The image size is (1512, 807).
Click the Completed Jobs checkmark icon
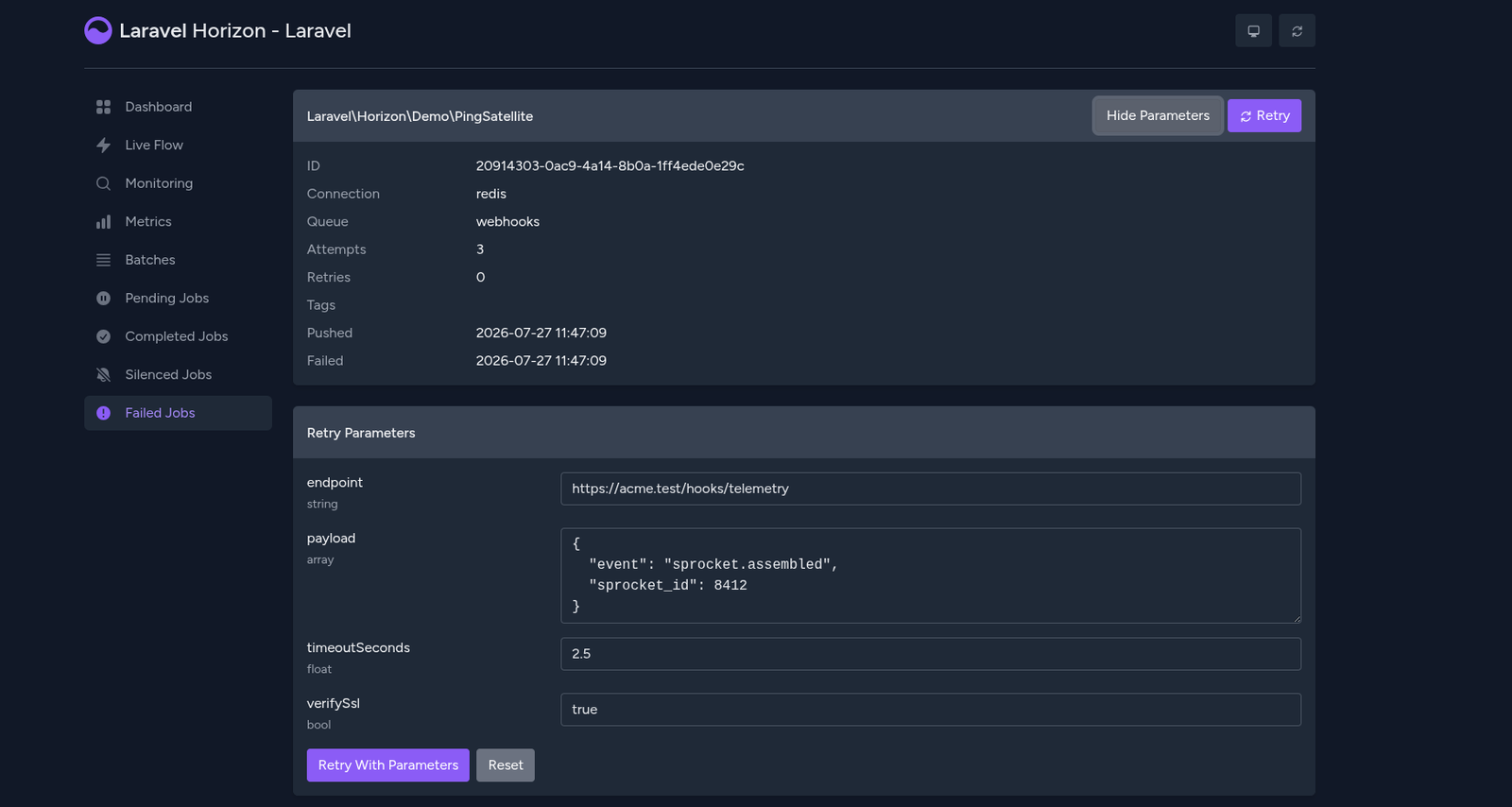point(103,336)
